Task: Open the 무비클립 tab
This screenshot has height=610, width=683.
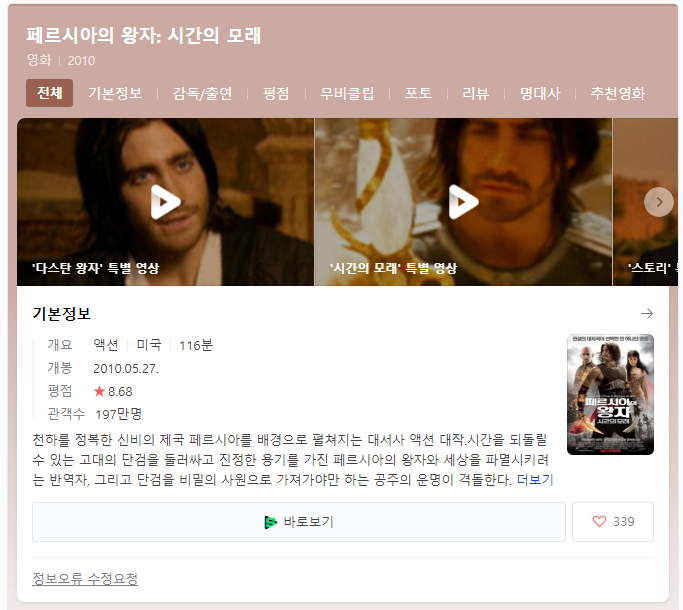Action: click(347, 93)
